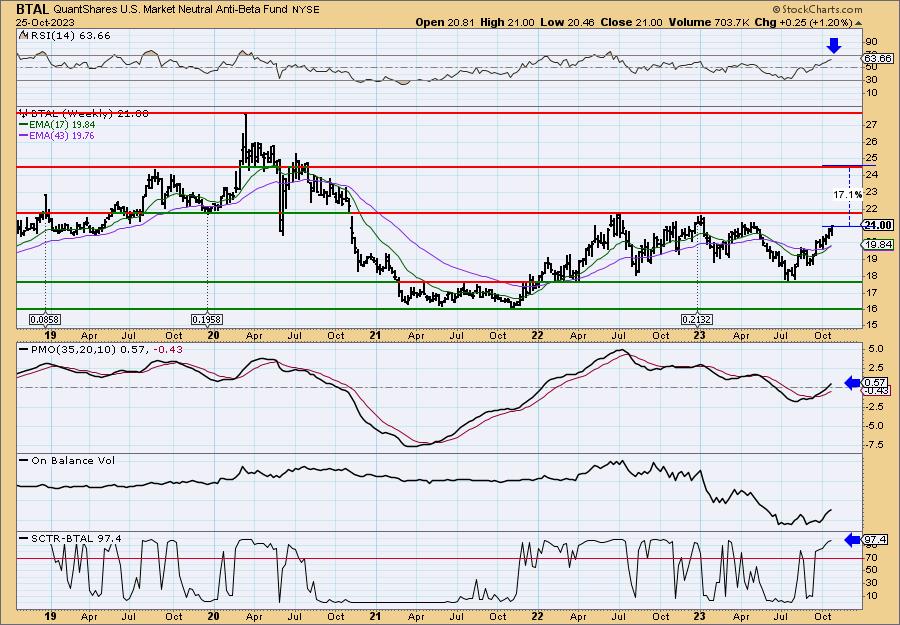Click the 17.1% upside target annotation

848,195
